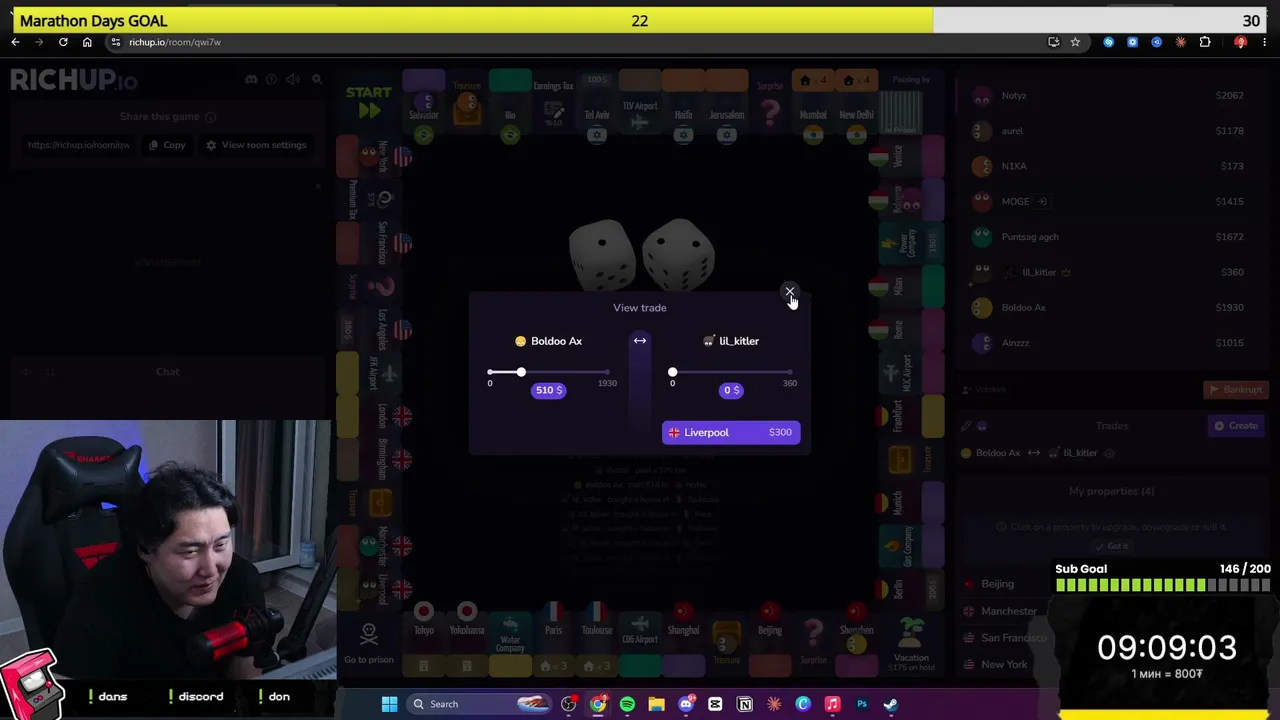The image size is (1280, 720).
Task: Click eye icon beside the trade entry
Action: [x=1109, y=453]
